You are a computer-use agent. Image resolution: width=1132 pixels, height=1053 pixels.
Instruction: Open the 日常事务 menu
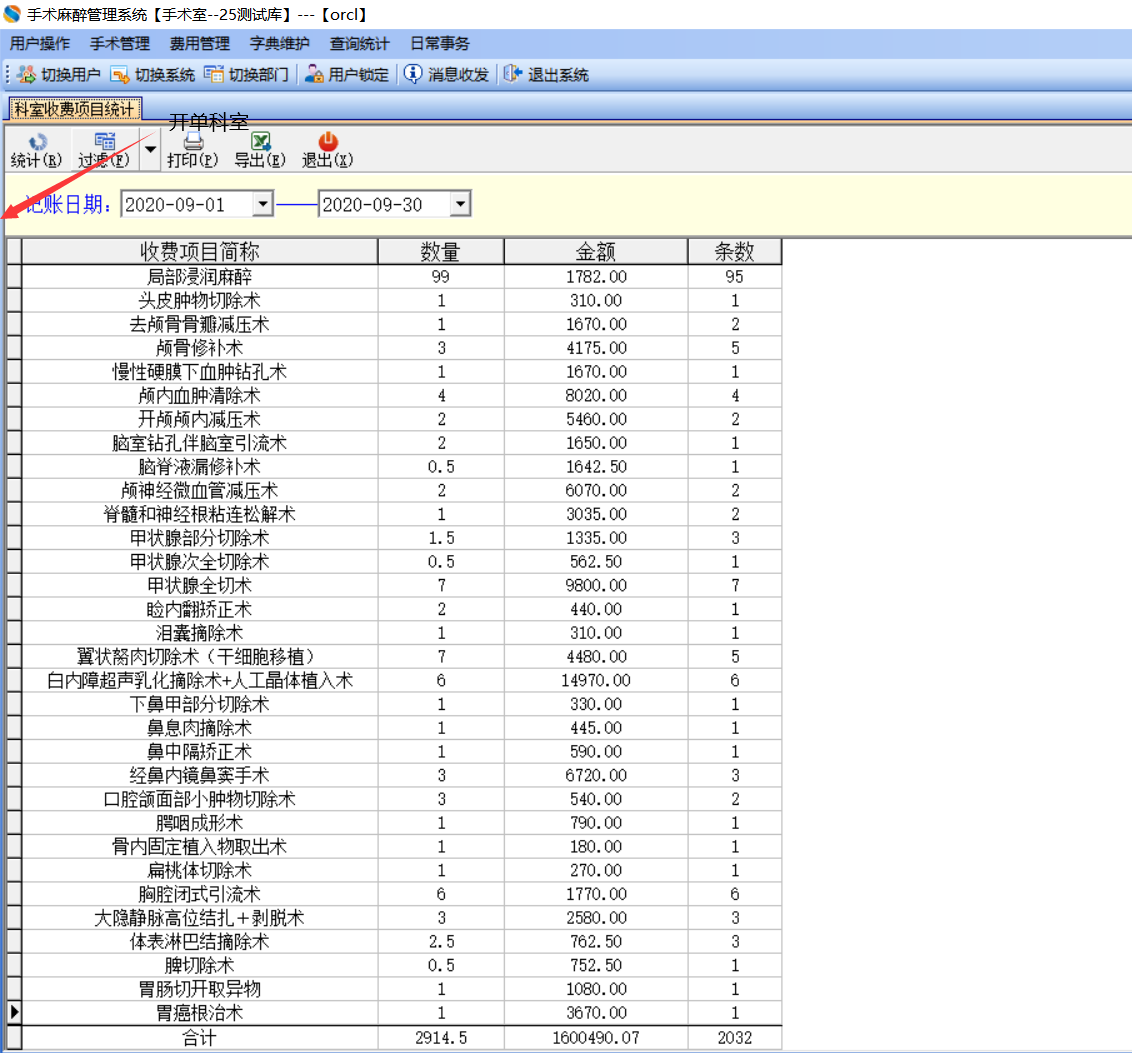tap(440, 43)
